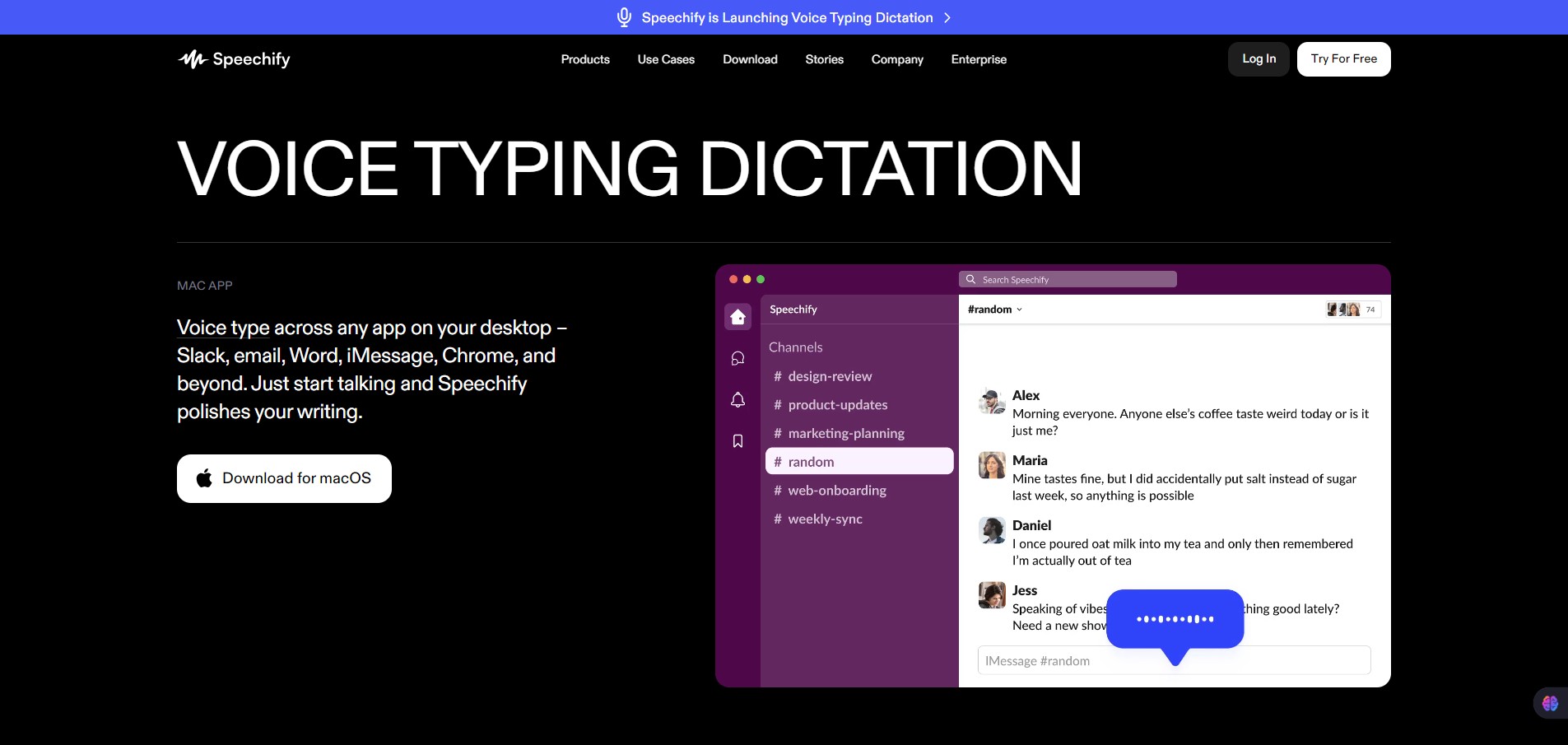Click Jess's profile avatar
The width and height of the screenshot is (1568, 745).
[x=992, y=595]
